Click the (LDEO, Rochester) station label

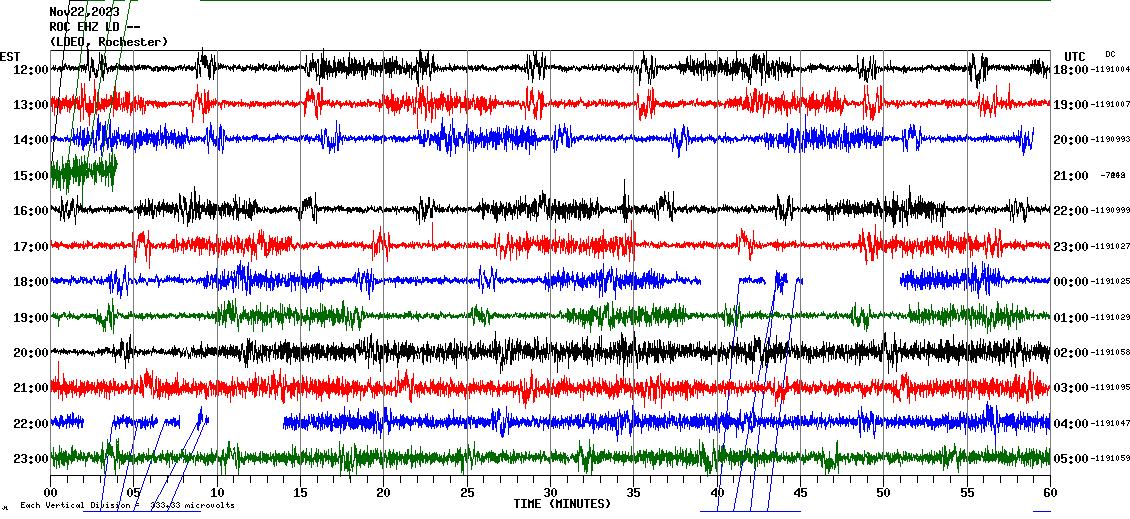click(109, 42)
